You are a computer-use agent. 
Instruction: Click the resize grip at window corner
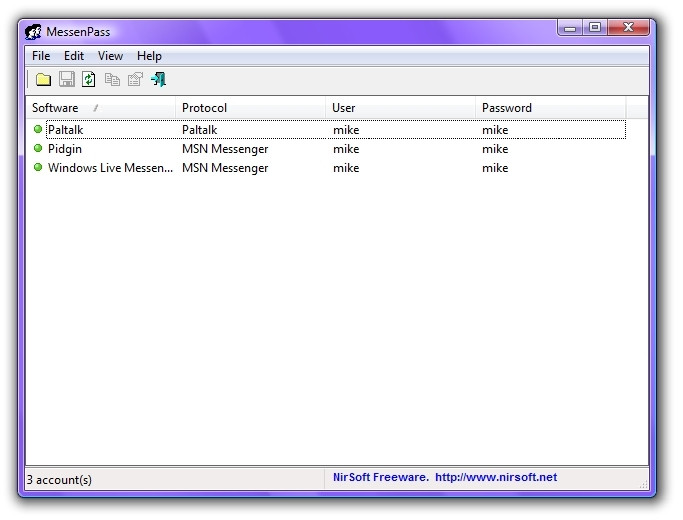coord(643,484)
